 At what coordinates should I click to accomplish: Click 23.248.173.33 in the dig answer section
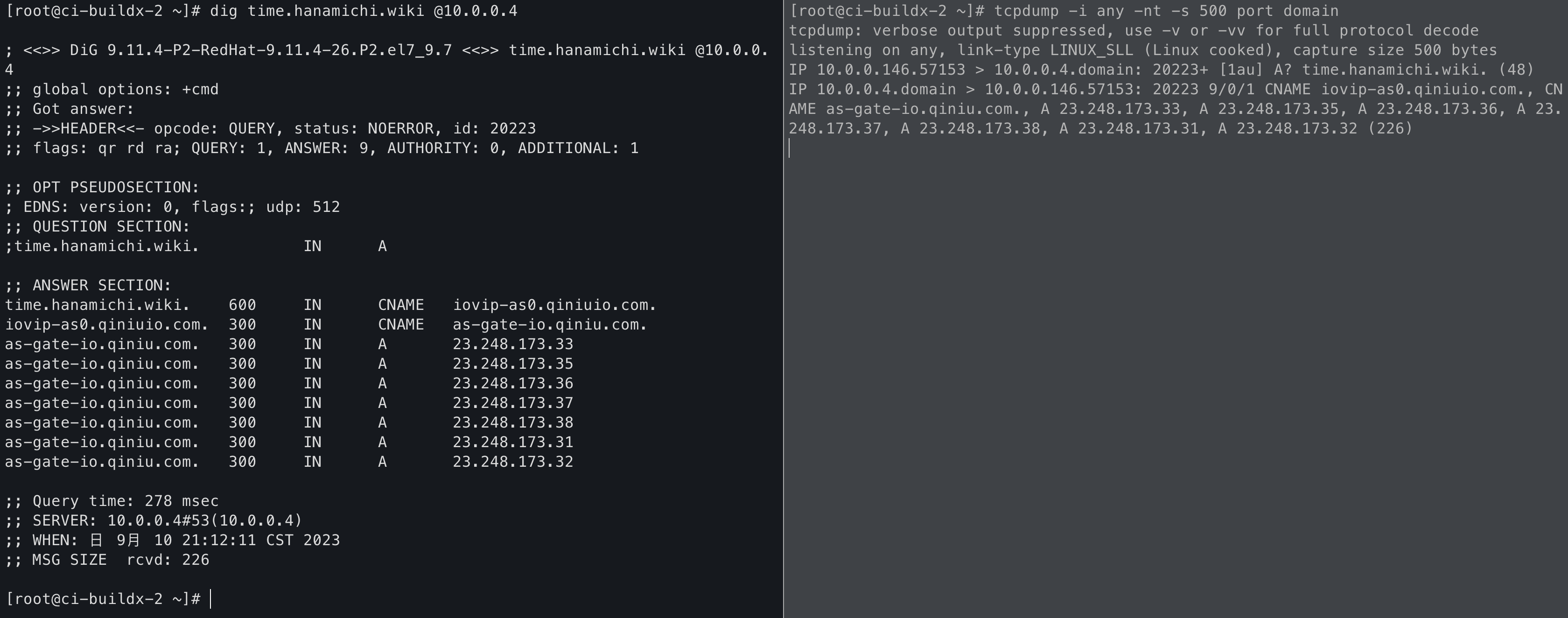[512, 344]
